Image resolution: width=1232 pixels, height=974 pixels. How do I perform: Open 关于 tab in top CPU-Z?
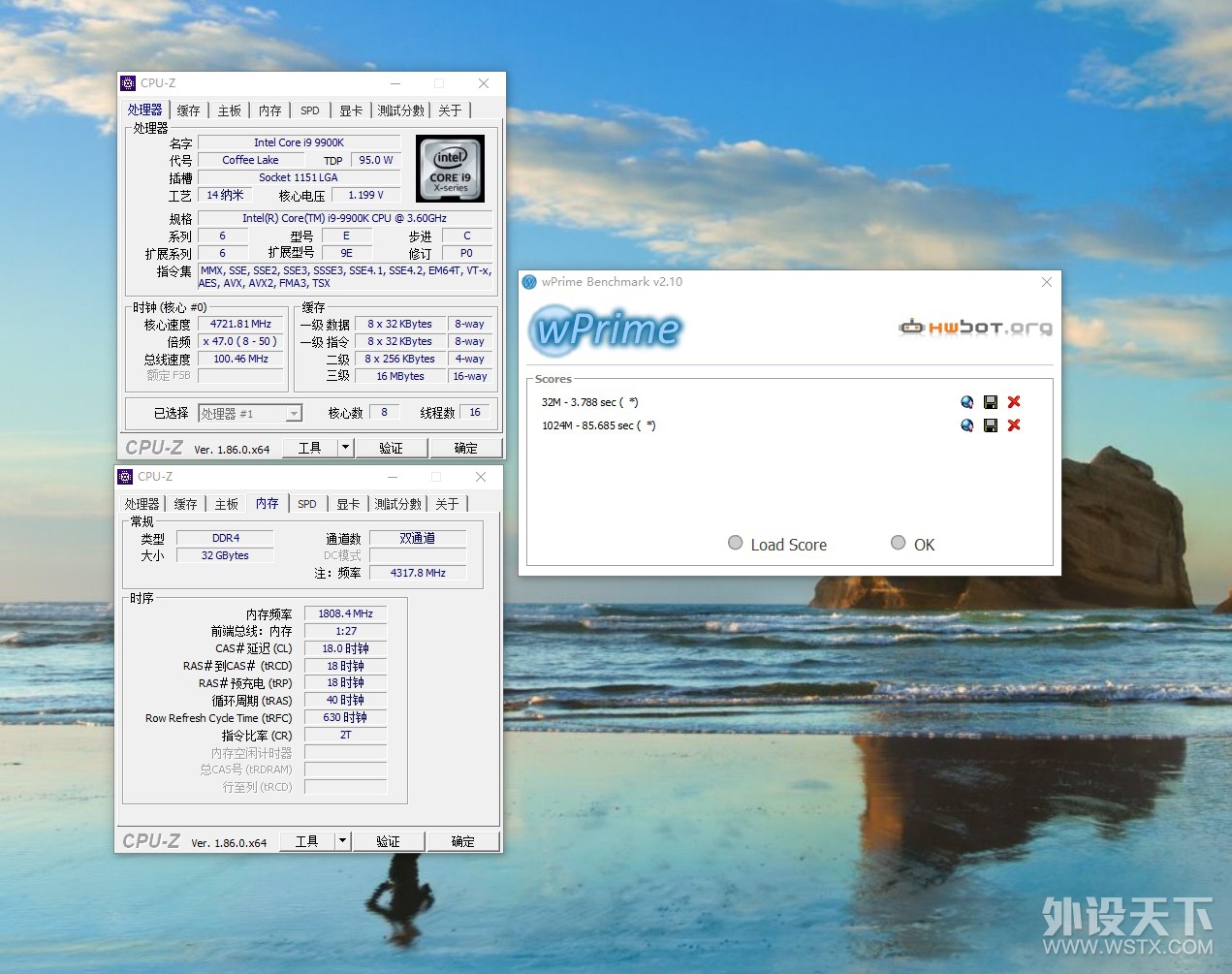click(x=450, y=110)
